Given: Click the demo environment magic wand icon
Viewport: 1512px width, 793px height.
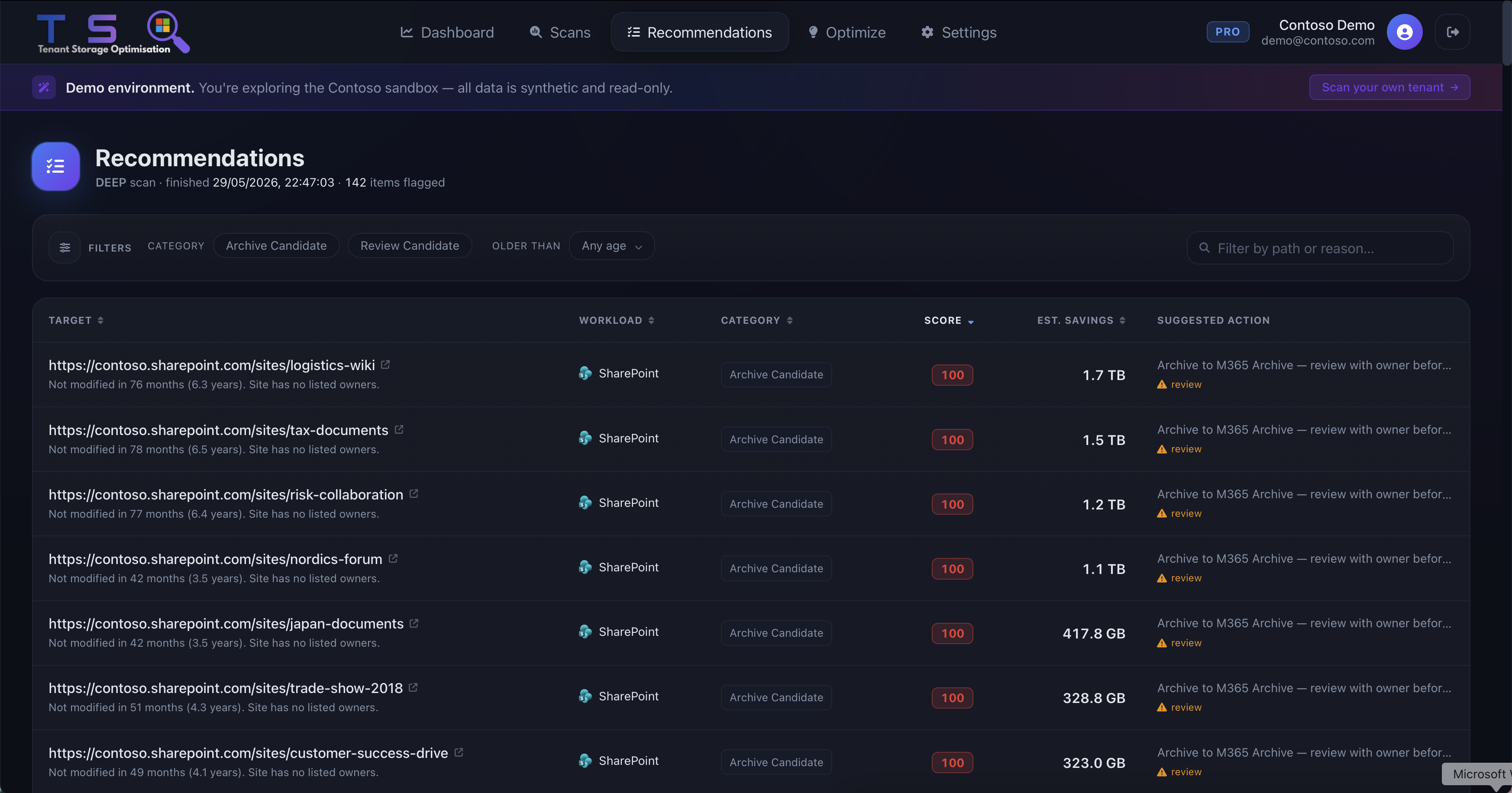Looking at the screenshot, I should tap(44, 87).
